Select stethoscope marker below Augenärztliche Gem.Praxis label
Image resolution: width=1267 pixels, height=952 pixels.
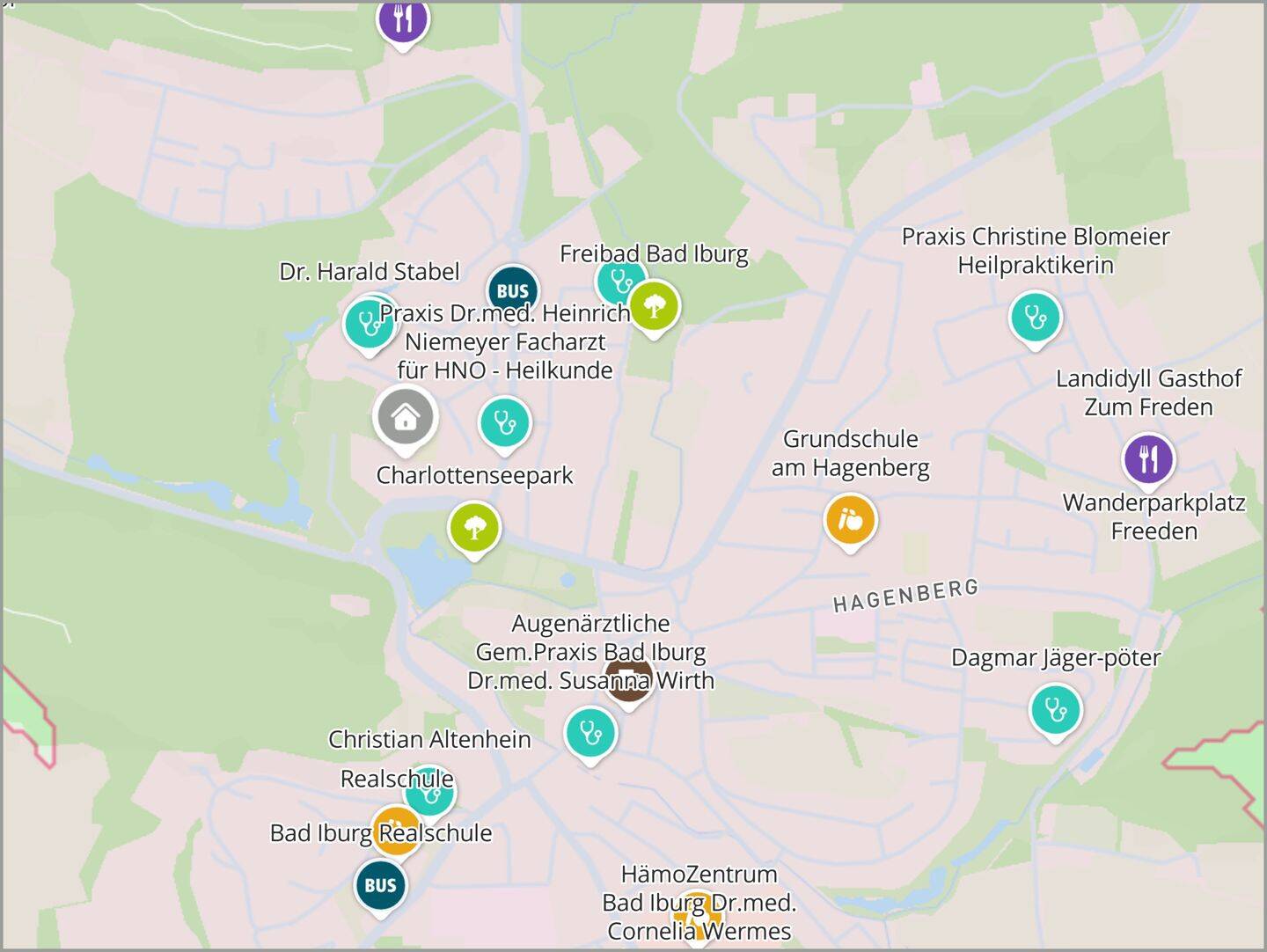click(x=590, y=733)
